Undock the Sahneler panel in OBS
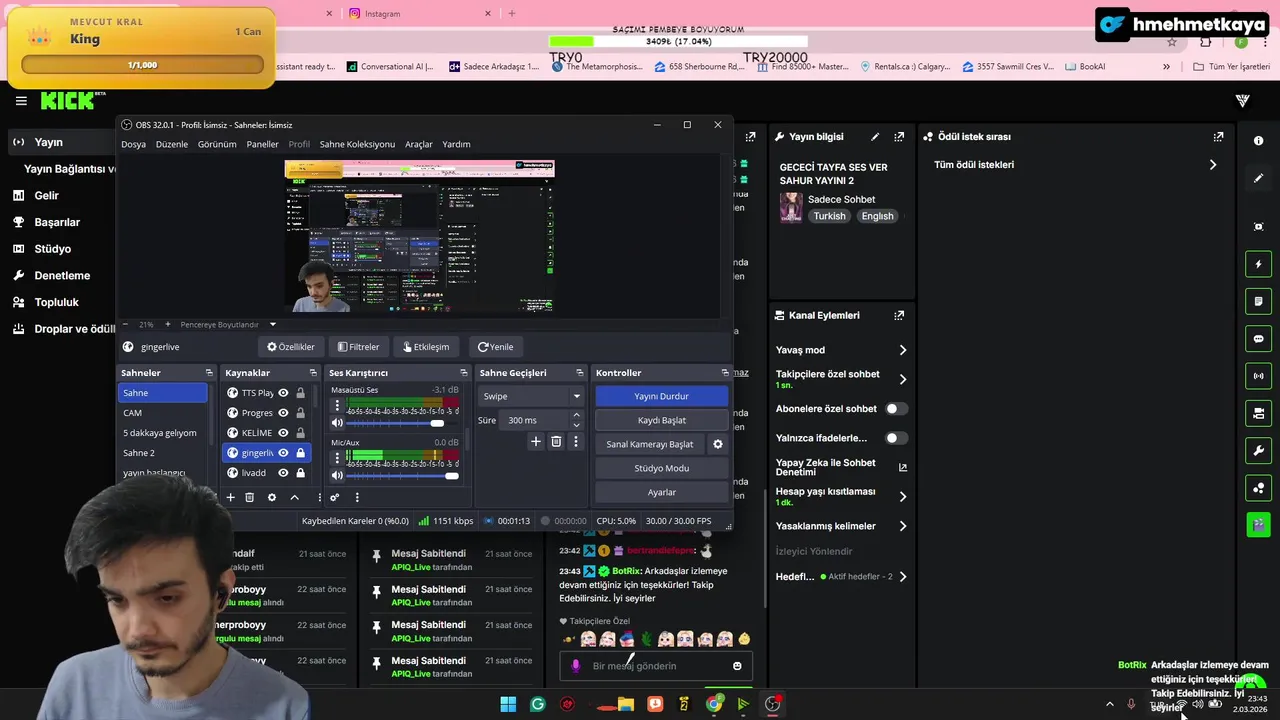Image resolution: width=1280 pixels, height=720 pixels. pos(209,373)
